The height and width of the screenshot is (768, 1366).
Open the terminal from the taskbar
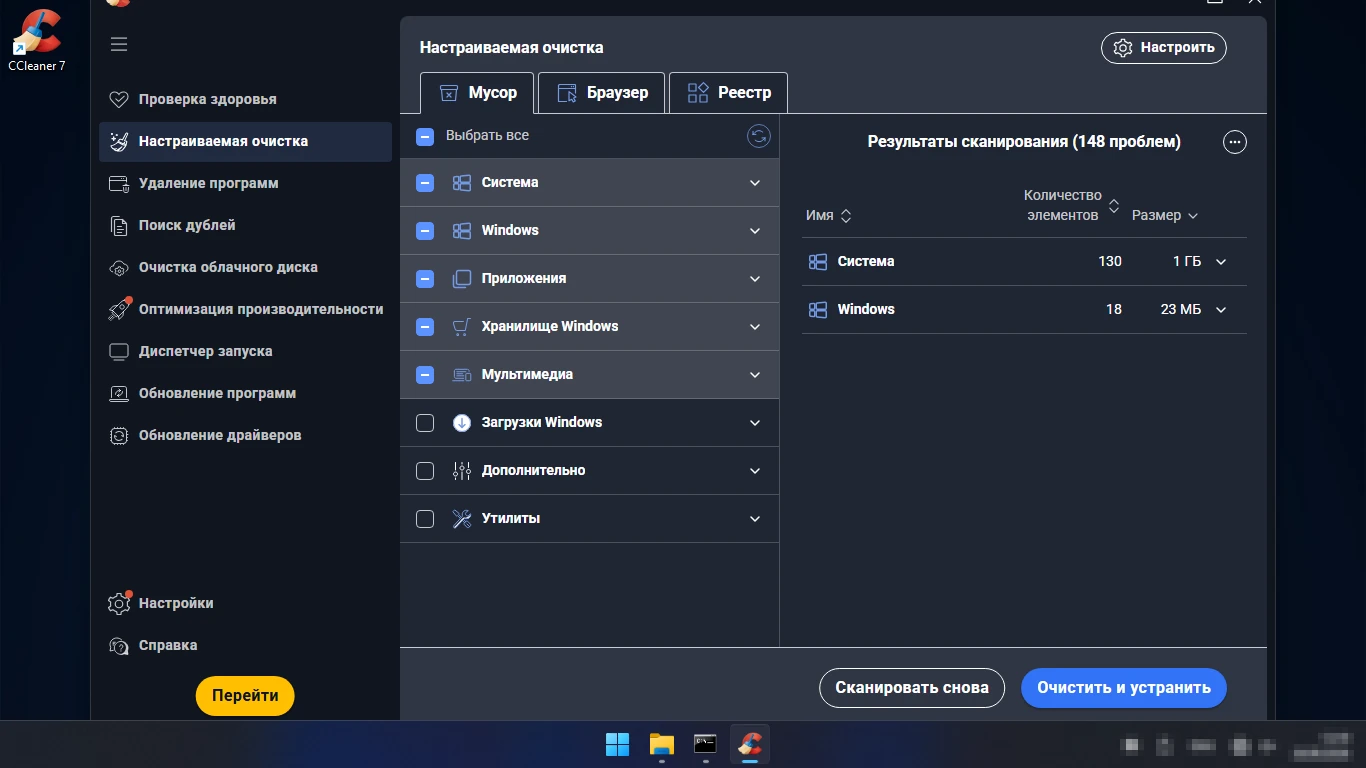705,744
